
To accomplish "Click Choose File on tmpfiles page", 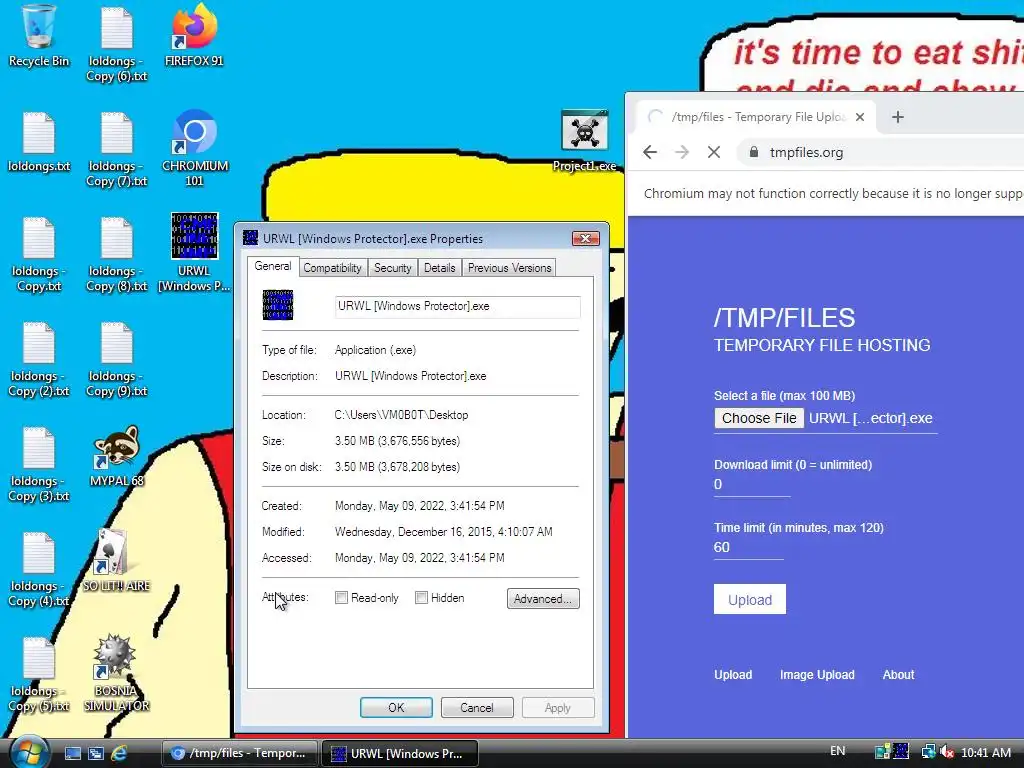I will pyautogui.click(x=759, y=418).
